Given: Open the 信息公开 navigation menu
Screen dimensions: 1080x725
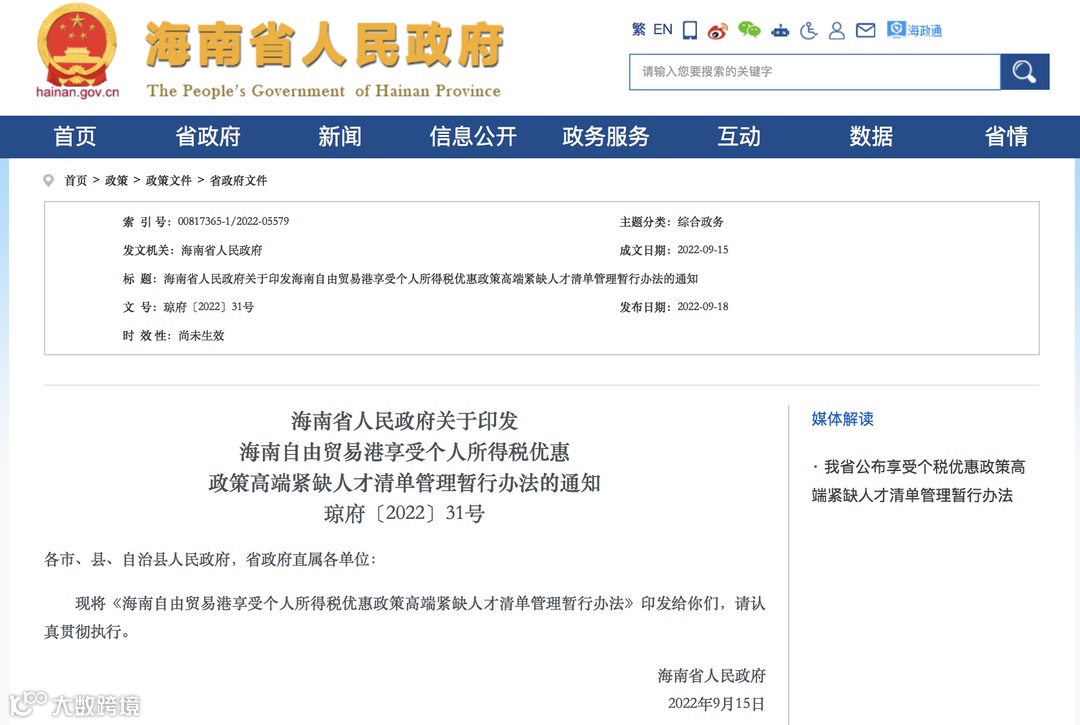Looking at the screenshot, I should point(472,136).
